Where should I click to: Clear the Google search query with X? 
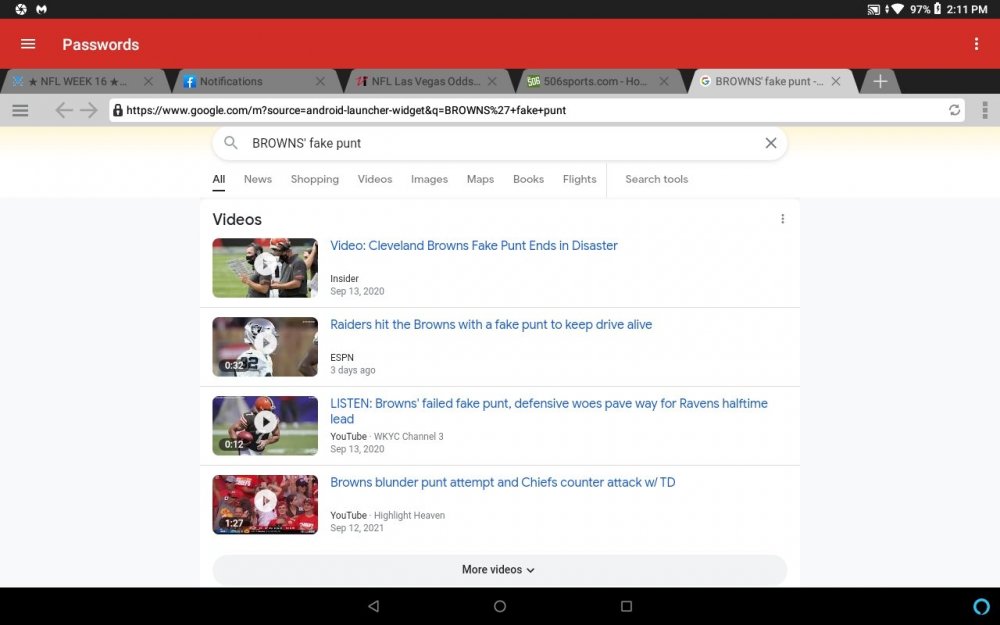[x=770, y=143]
